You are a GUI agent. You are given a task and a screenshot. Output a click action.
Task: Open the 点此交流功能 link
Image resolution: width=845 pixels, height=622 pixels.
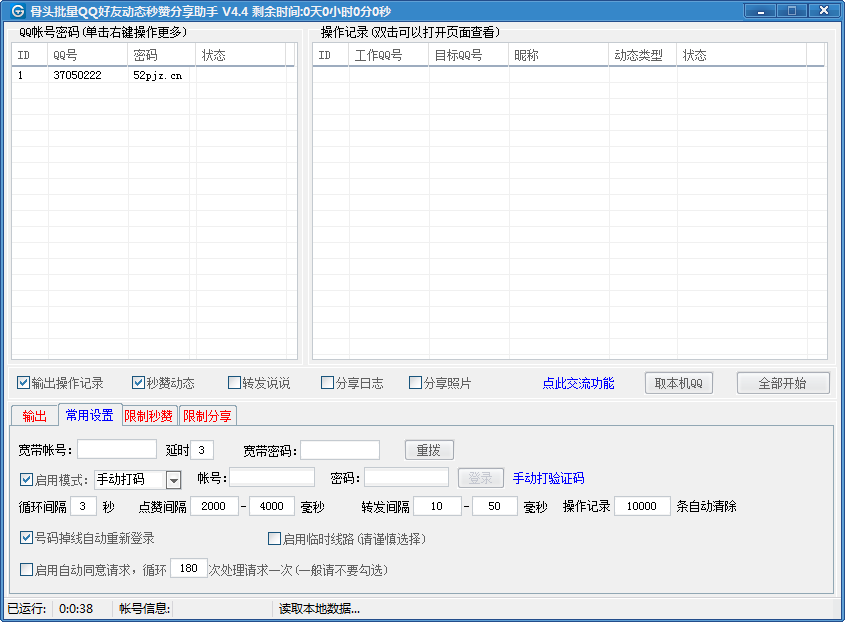(x=578, y=383)
